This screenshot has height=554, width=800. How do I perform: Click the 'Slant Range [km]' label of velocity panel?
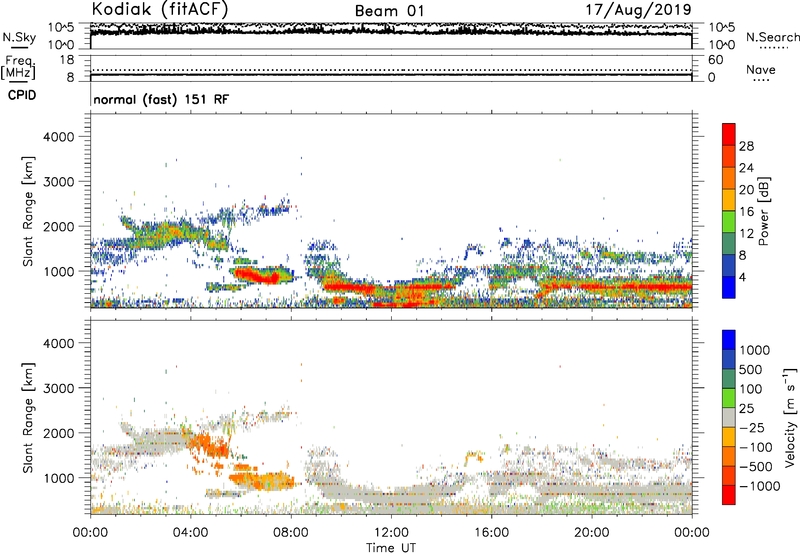click(28, 417)
